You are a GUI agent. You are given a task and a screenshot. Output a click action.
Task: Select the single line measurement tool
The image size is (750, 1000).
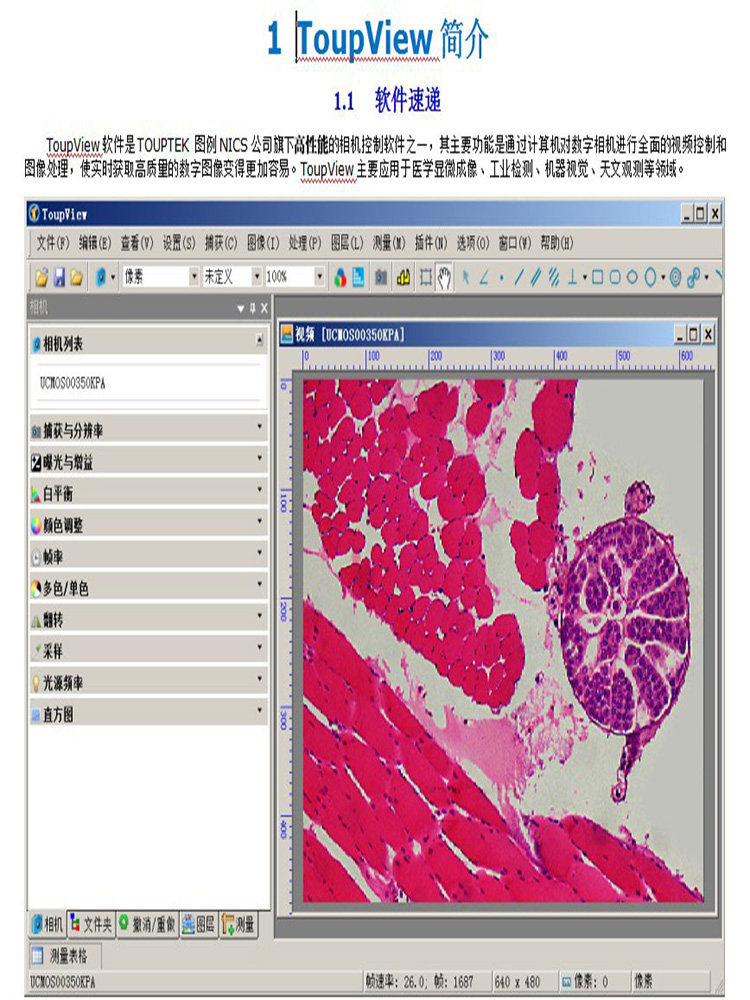click(518, 277)
